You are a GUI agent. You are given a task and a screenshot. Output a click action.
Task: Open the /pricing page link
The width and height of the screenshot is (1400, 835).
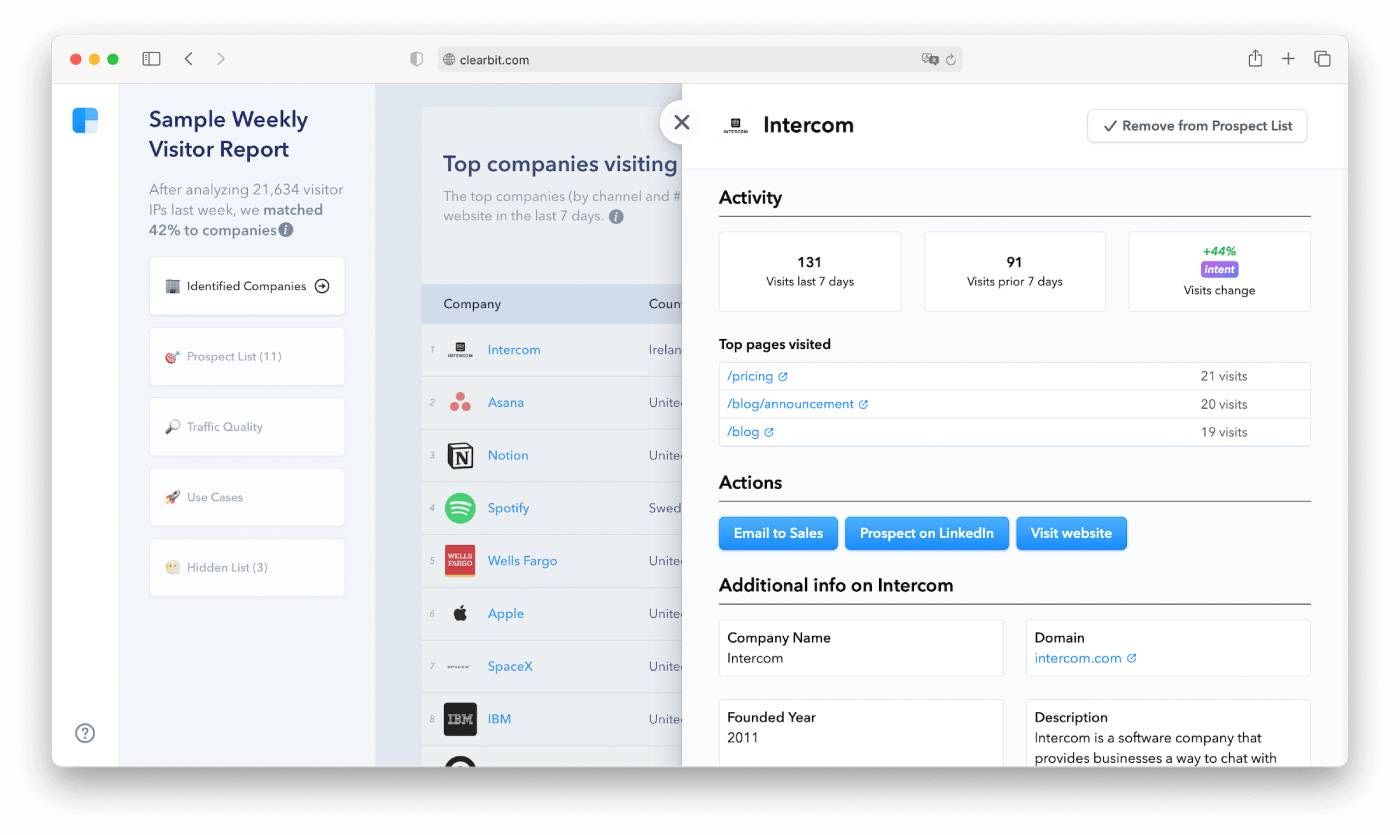[x=750, y=377]
